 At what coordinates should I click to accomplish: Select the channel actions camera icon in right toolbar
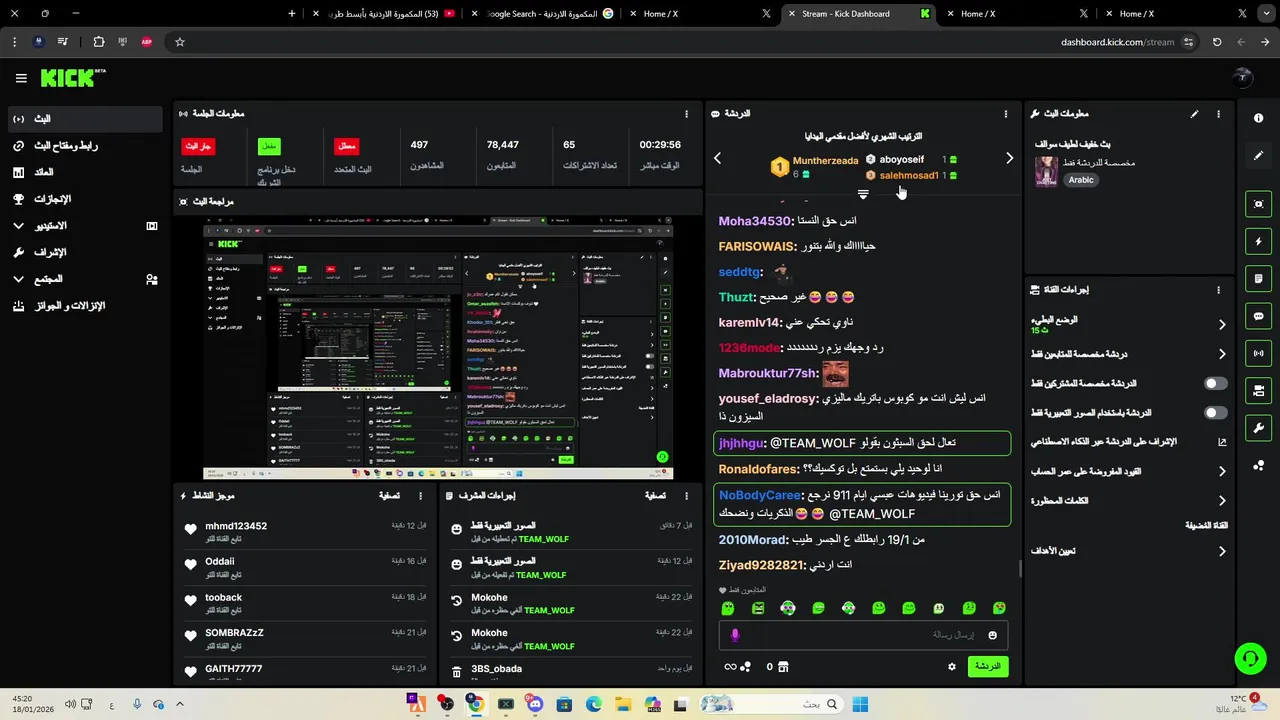(x=1258, y=390)
